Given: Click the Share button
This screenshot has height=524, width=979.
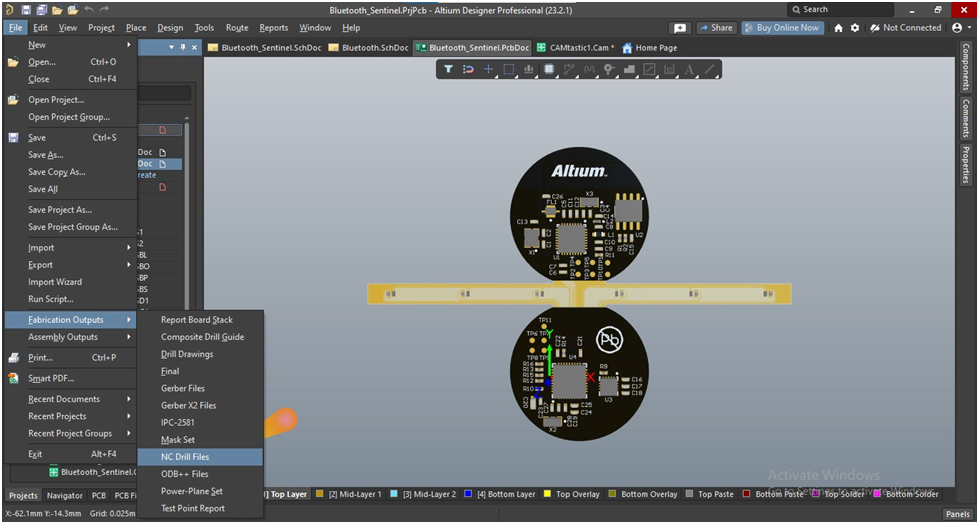Looking at the screenshot, I should (716, 28).
